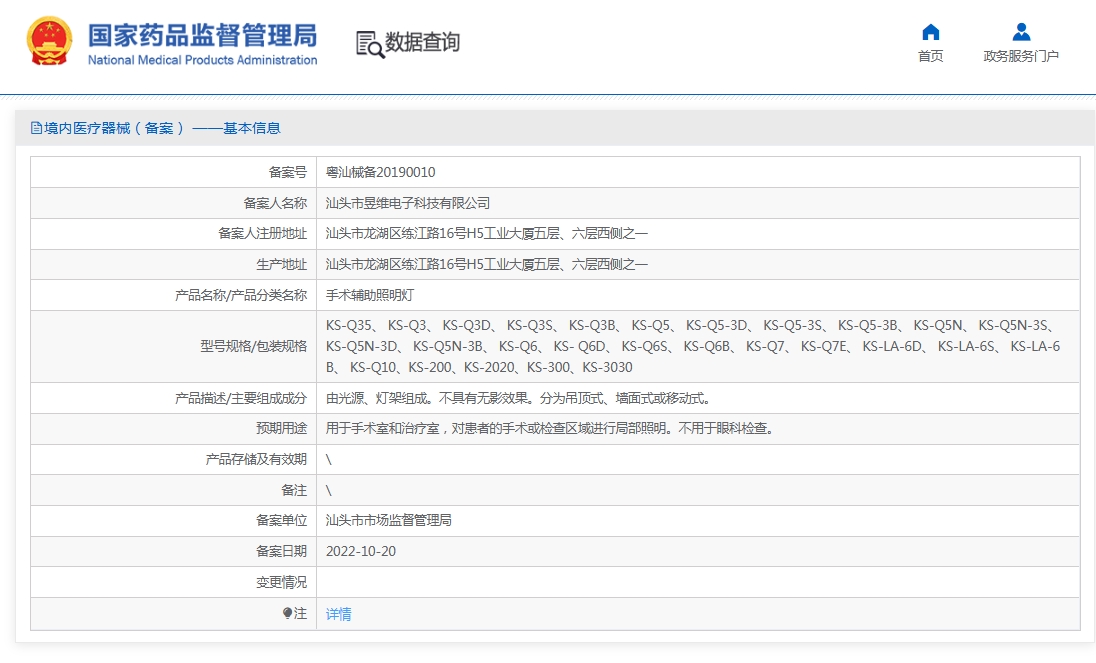Click the empty 变更情况 value cell

(x=698, y=582)
